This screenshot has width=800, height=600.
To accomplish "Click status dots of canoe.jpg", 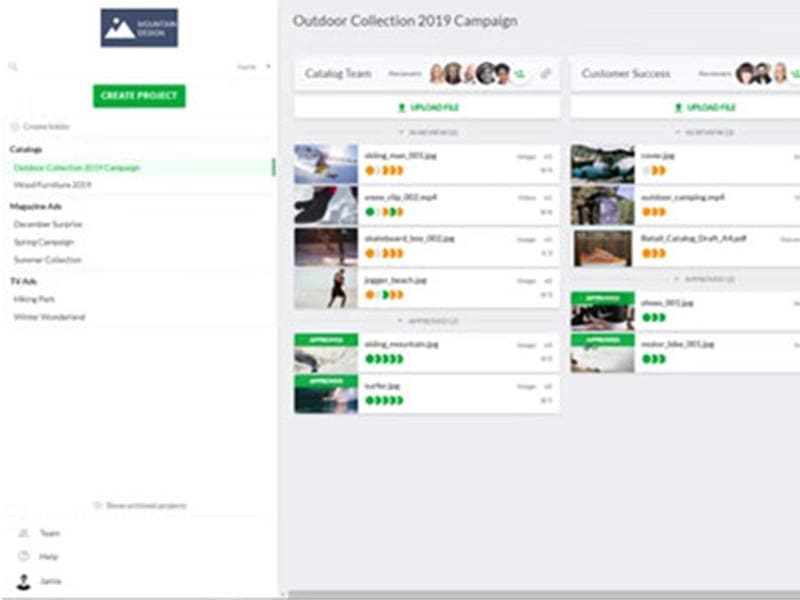I will [654, 170].
